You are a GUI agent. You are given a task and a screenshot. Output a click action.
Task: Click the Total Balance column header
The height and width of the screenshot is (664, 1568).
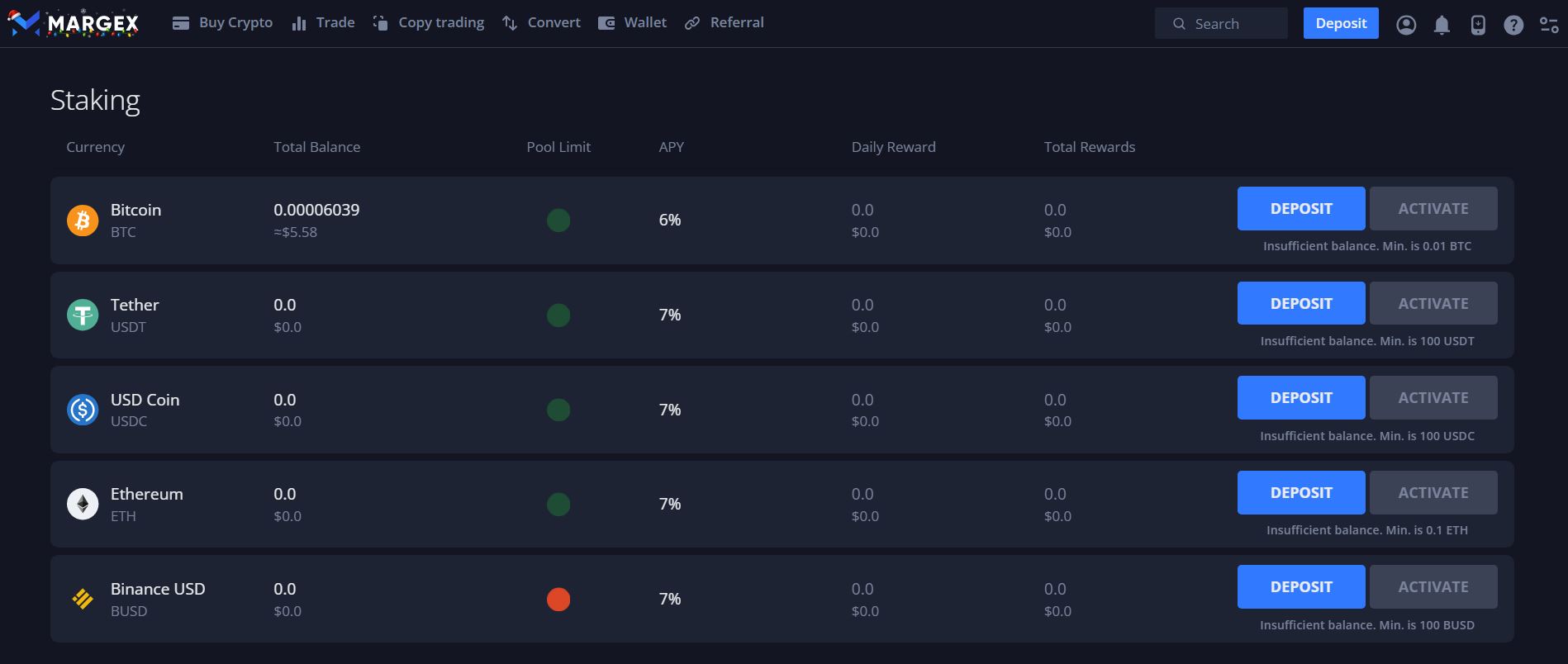click(x=316, y=147)
